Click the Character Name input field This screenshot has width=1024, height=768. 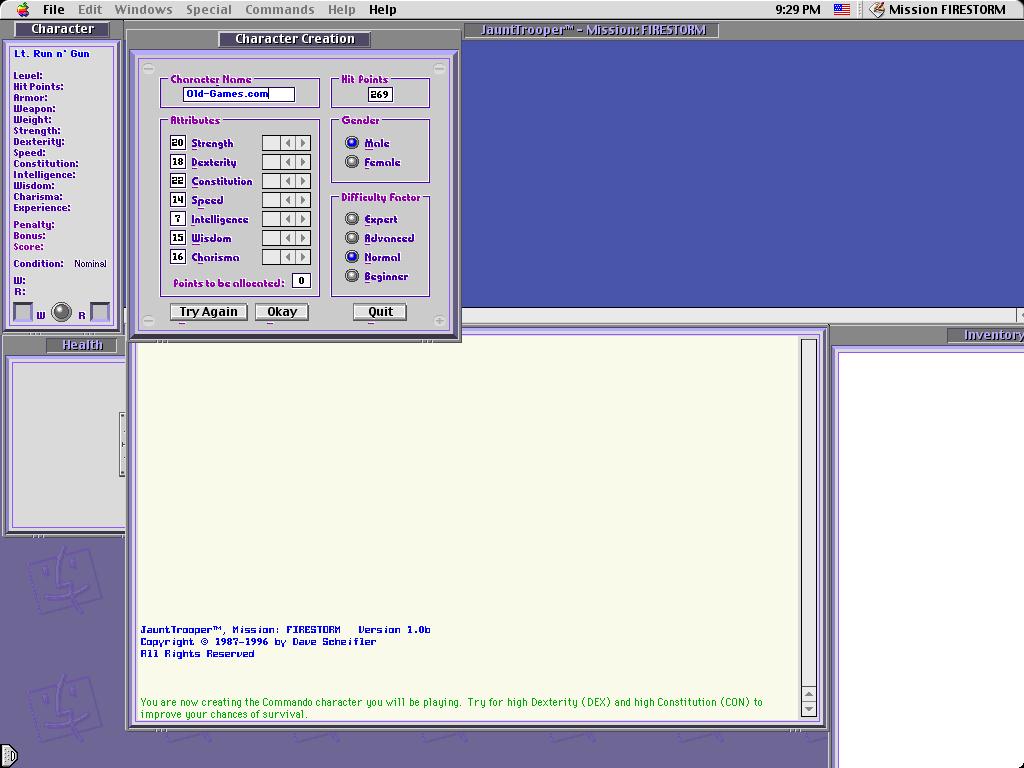click(x=239, y=94)
